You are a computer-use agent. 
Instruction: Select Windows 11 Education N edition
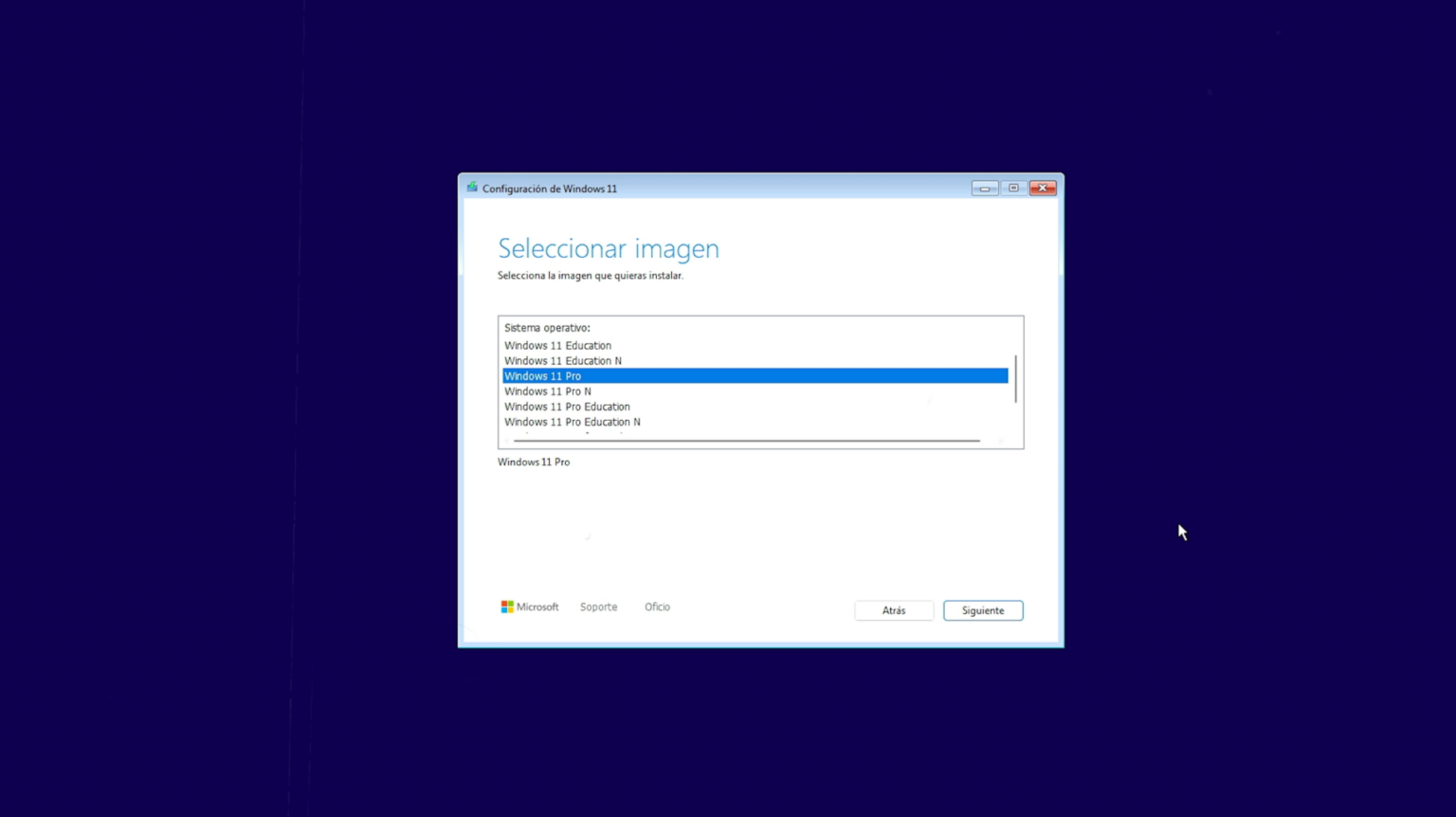[x=562, y=360]
